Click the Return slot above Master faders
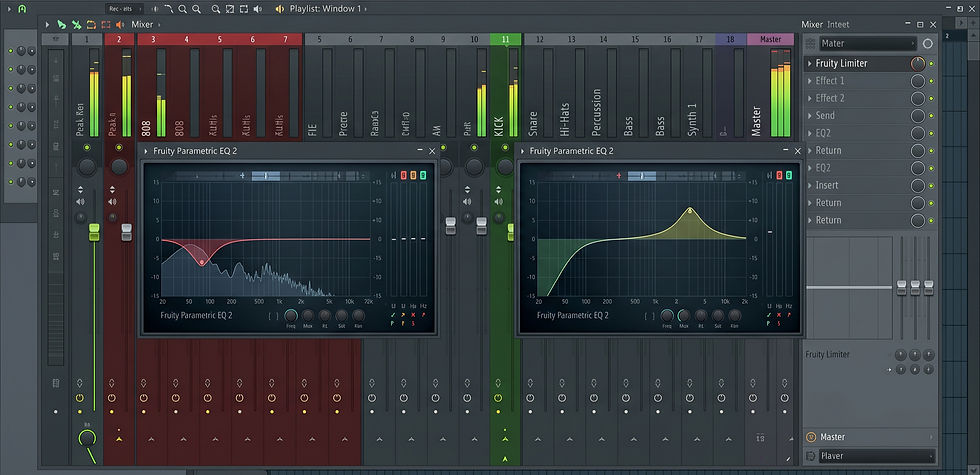Screen dimensions: 980x475 coord(869,220)
